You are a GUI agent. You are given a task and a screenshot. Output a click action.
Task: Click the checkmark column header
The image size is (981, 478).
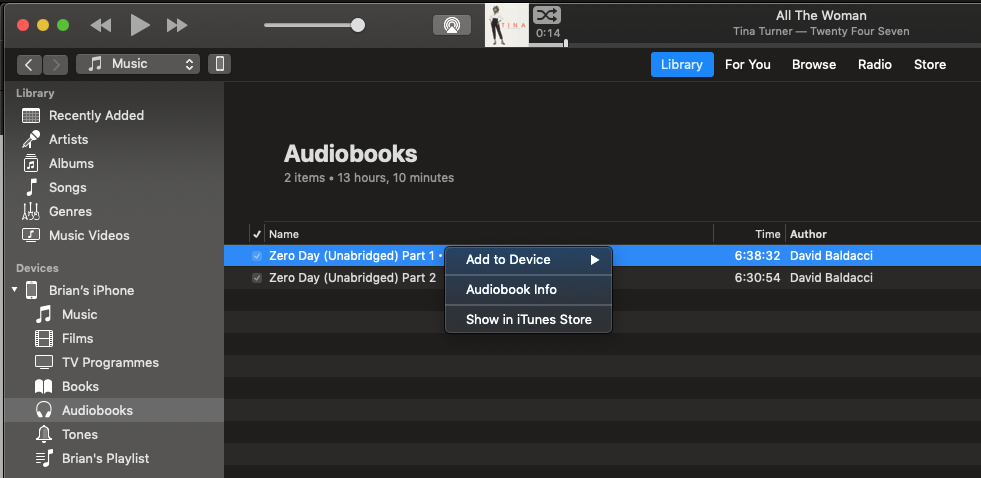point(257,234)
